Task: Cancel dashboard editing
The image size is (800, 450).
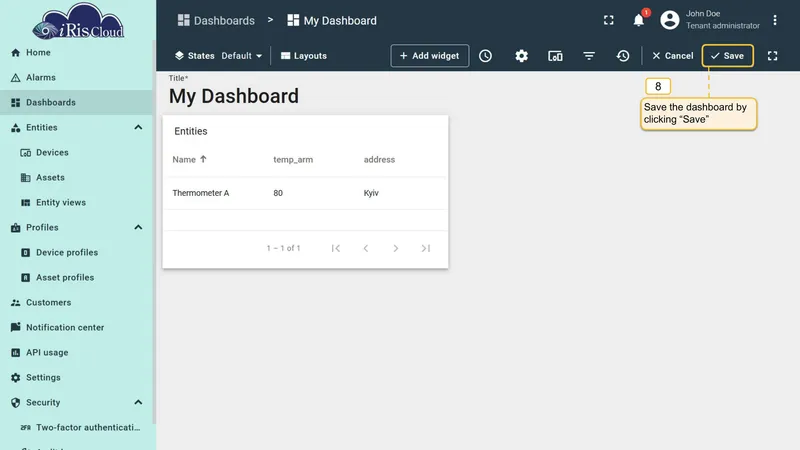Action: (x=672, y=56)
